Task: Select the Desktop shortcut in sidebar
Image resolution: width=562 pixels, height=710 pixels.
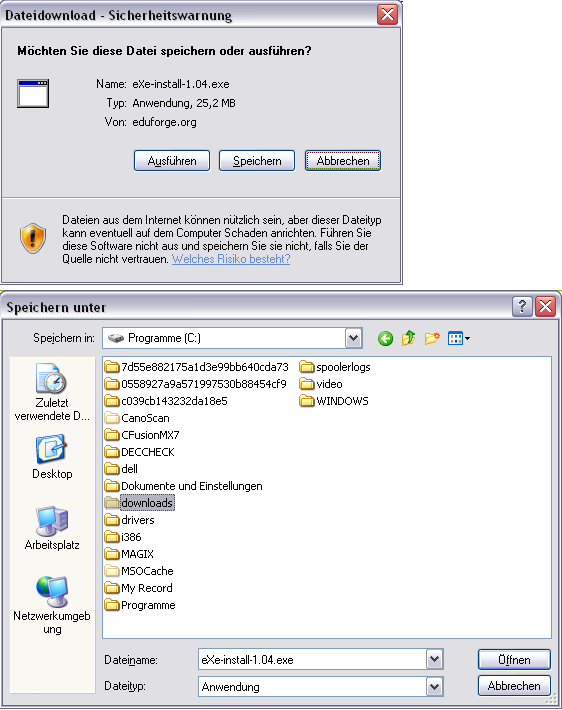Action: (52, 457)
